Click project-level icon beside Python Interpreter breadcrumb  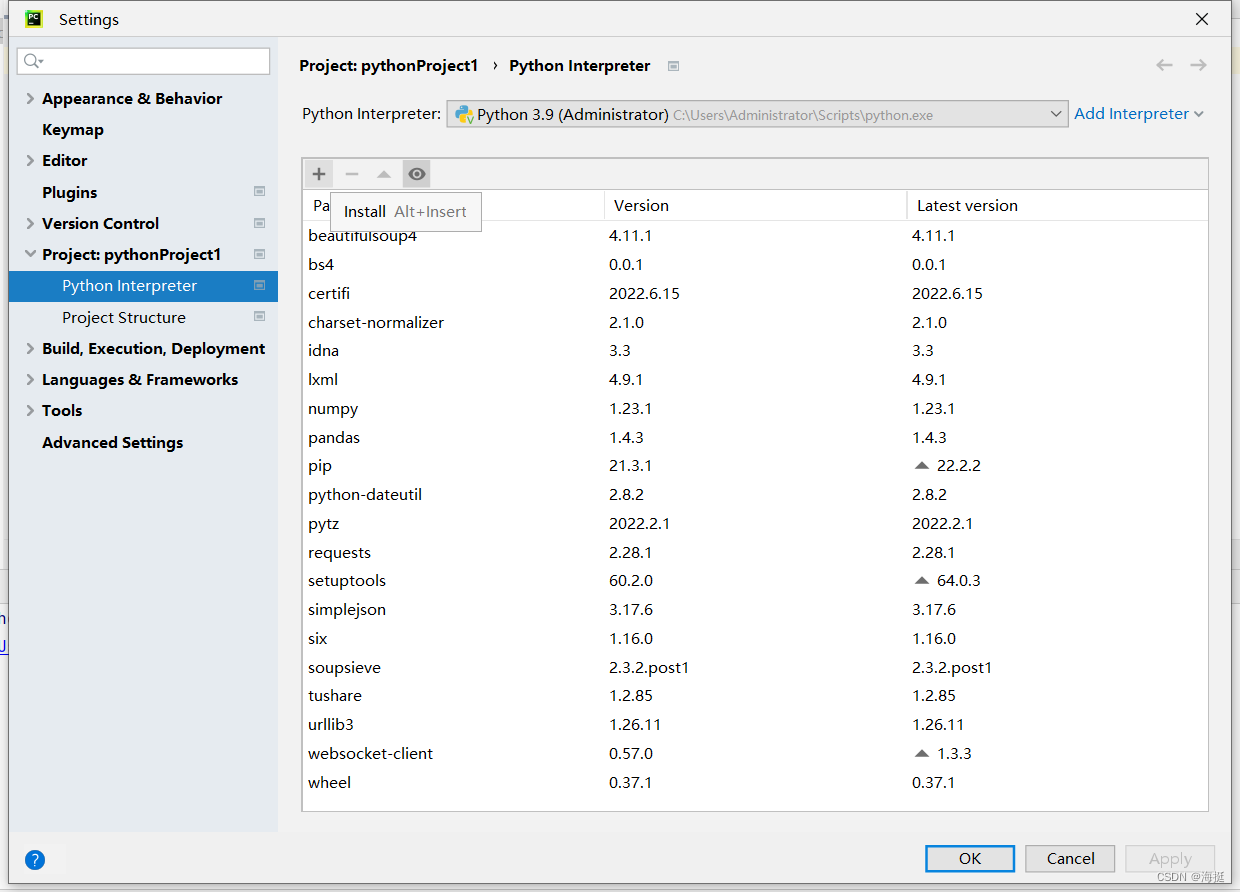673,66
